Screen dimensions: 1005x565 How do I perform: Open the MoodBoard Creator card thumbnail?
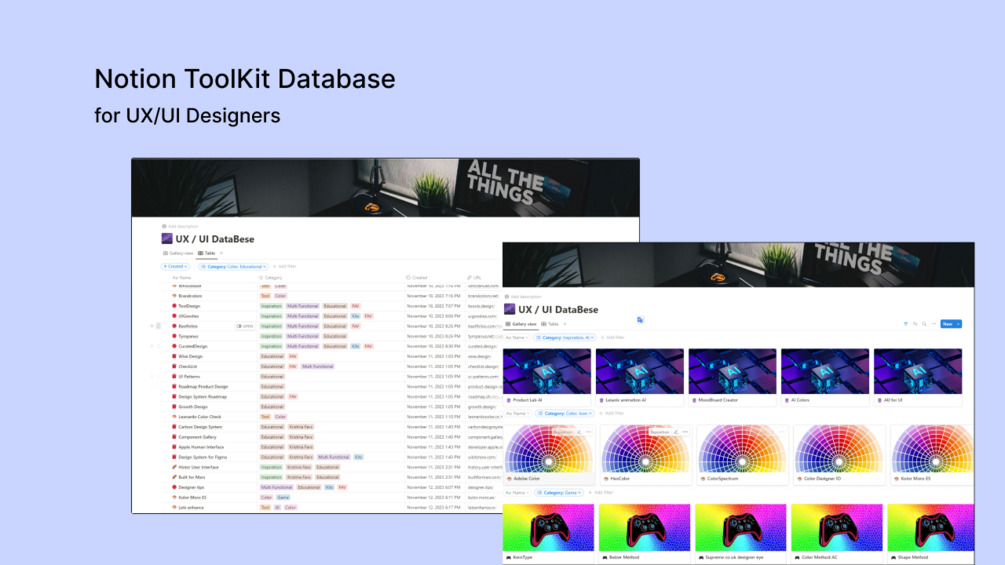pos(732,372)
